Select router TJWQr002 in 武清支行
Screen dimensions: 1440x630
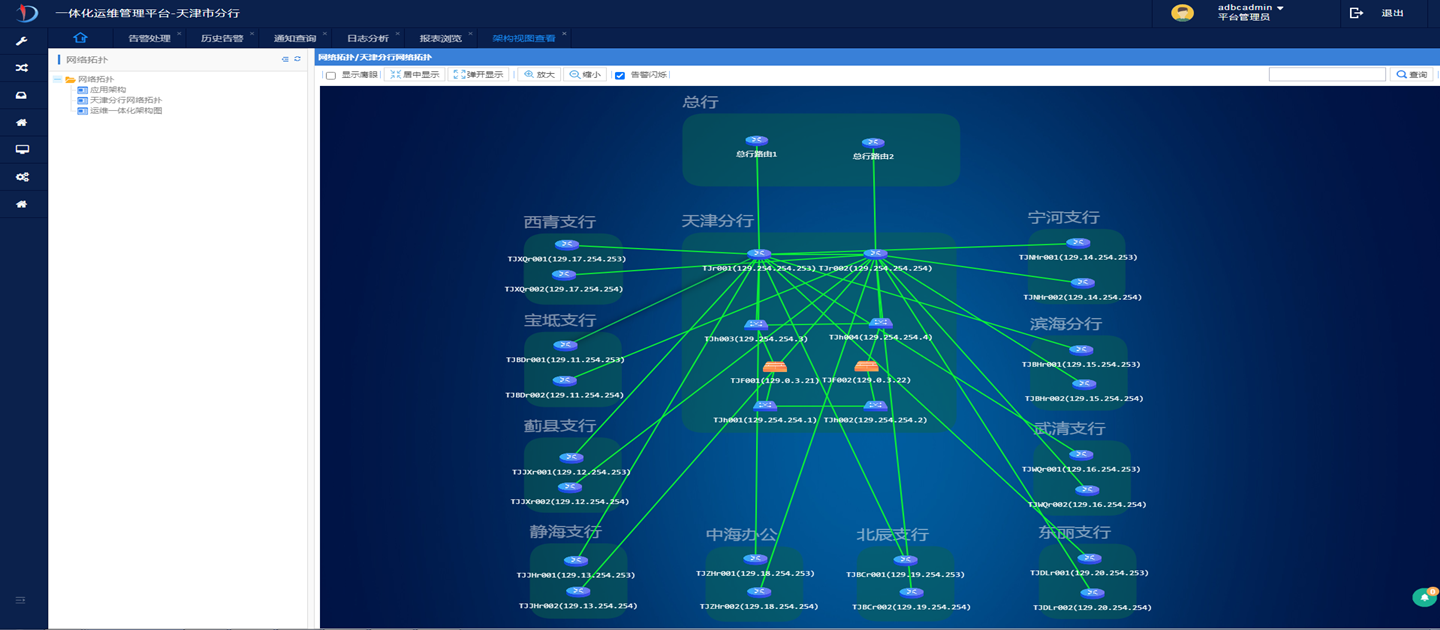tap(1087, 490)
